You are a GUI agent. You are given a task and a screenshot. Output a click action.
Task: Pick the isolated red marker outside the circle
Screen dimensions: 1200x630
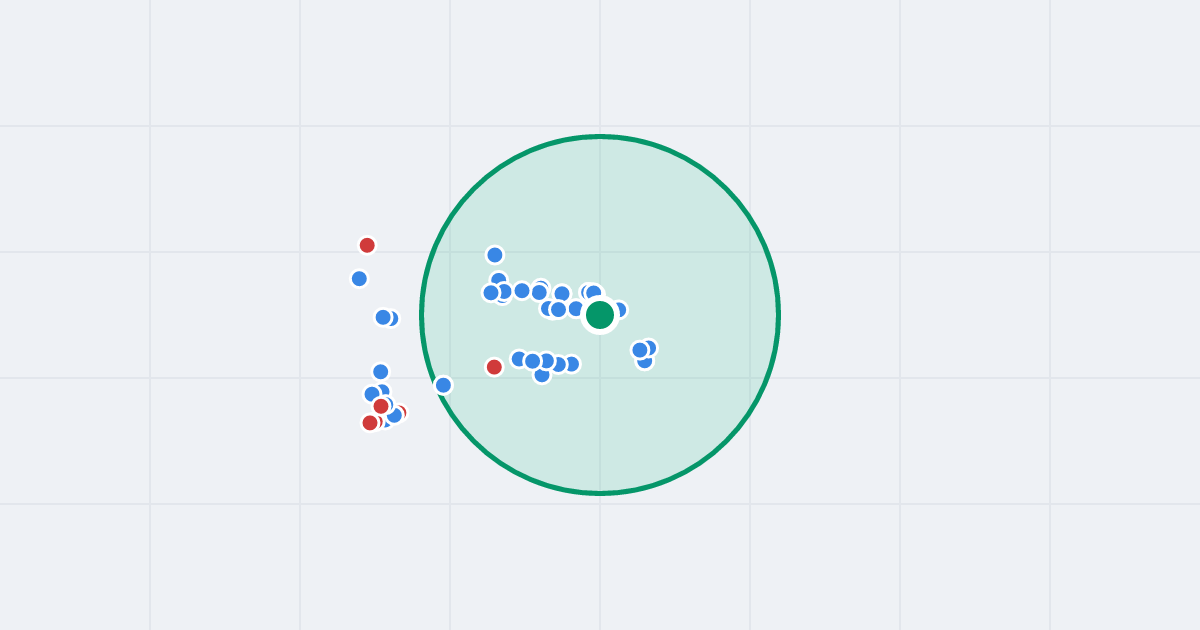click(367, 245)
